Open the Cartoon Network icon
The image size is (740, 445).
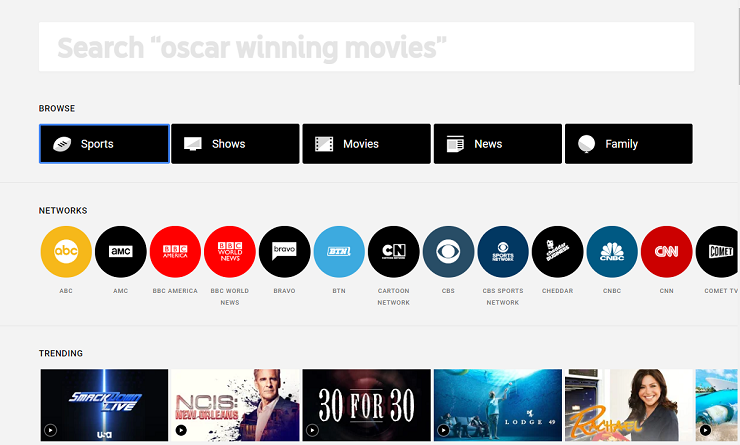(x=394, y=252)
